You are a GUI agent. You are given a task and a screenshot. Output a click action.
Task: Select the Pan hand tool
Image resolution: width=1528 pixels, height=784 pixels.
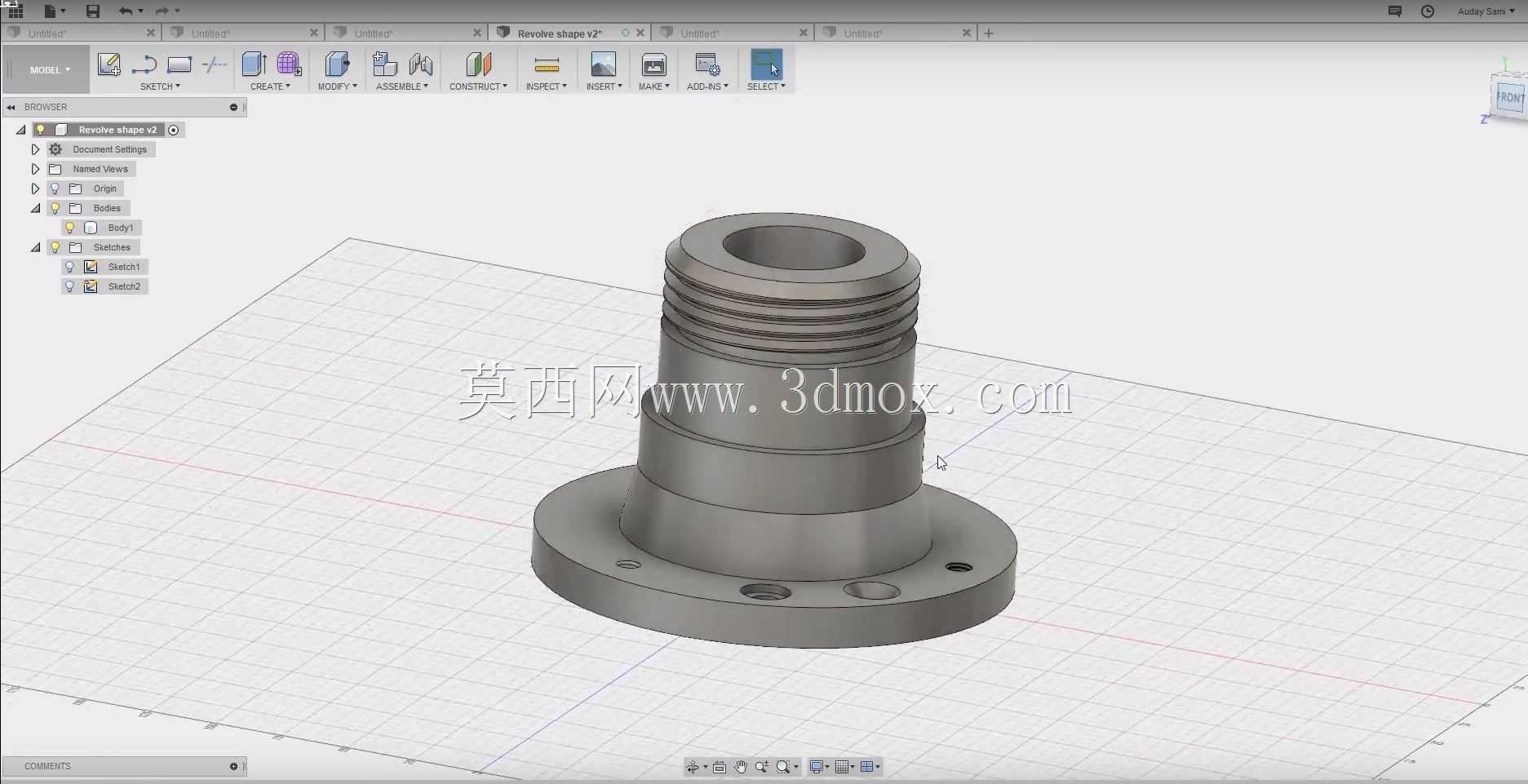pos(741,767)
